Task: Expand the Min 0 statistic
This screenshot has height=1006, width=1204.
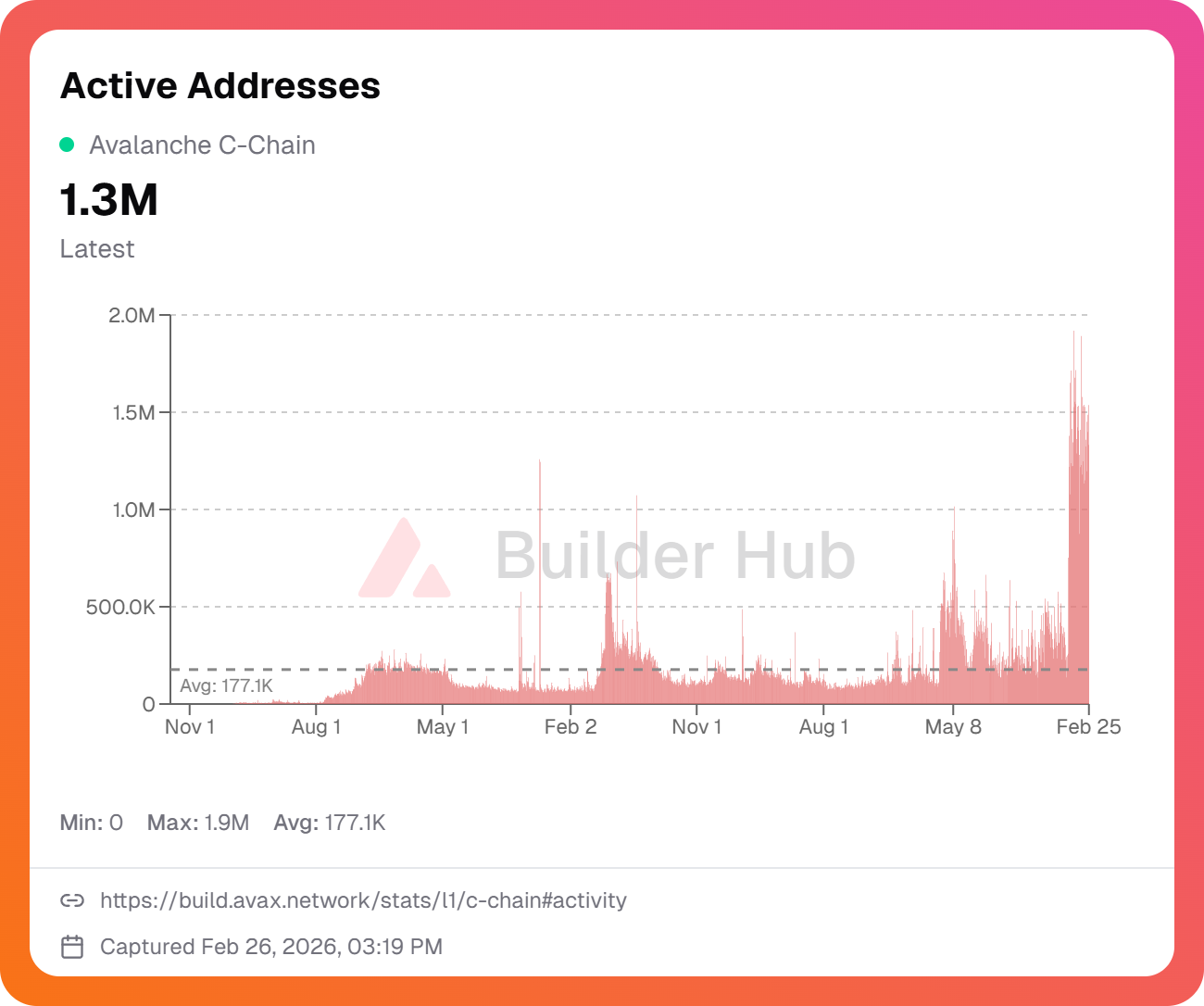Action: [x=91, y=822]
